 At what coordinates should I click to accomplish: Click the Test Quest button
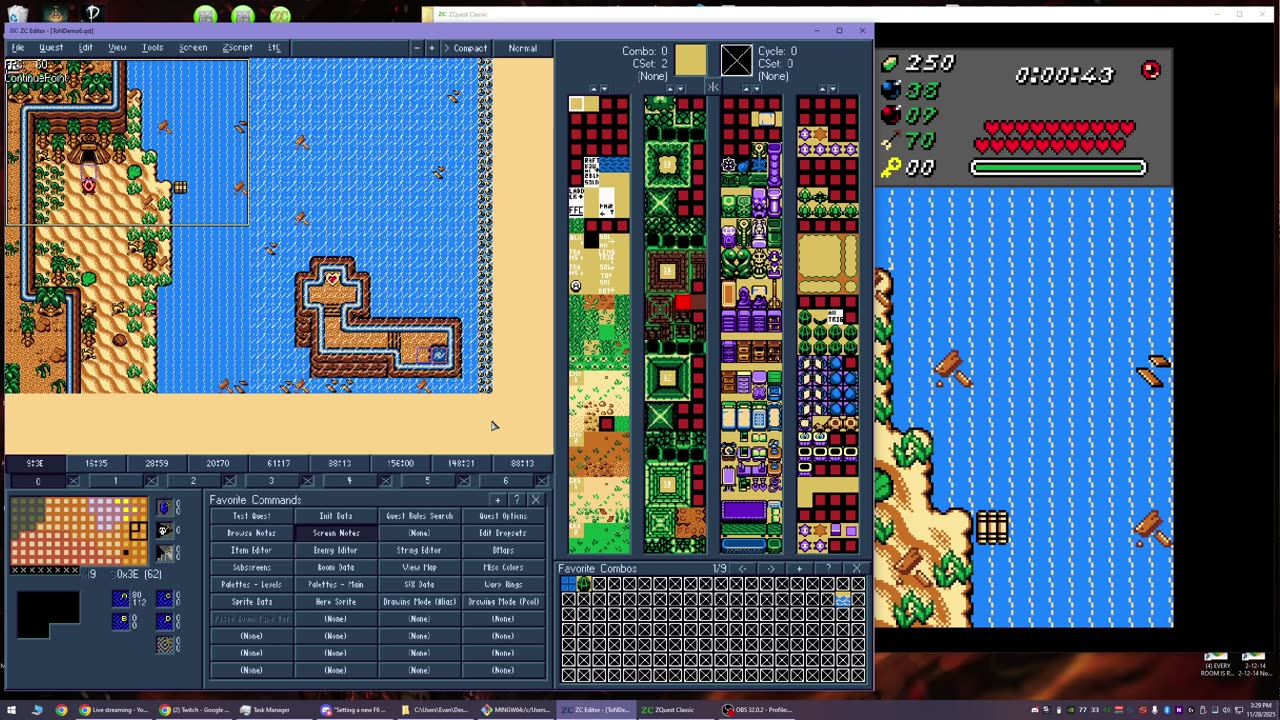[x=252, y=516]
